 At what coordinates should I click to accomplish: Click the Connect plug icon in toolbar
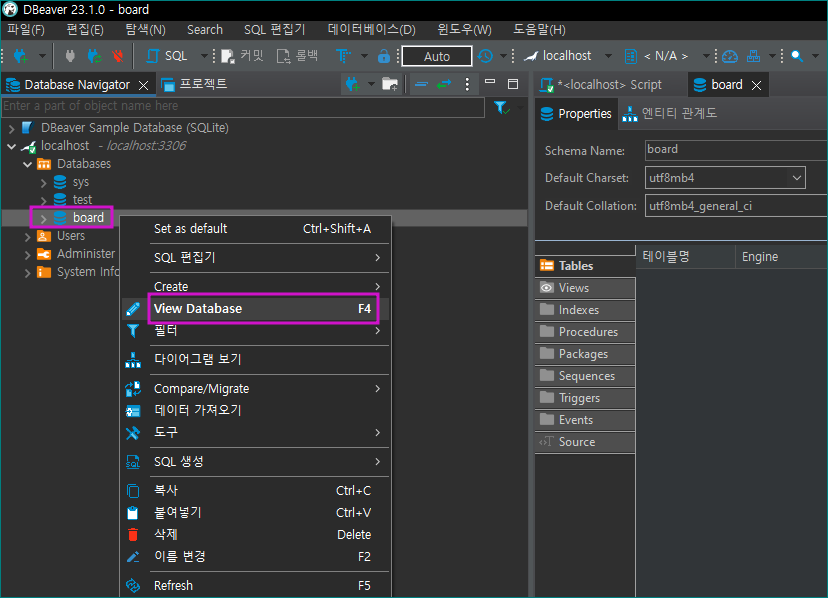coord(70,56)
